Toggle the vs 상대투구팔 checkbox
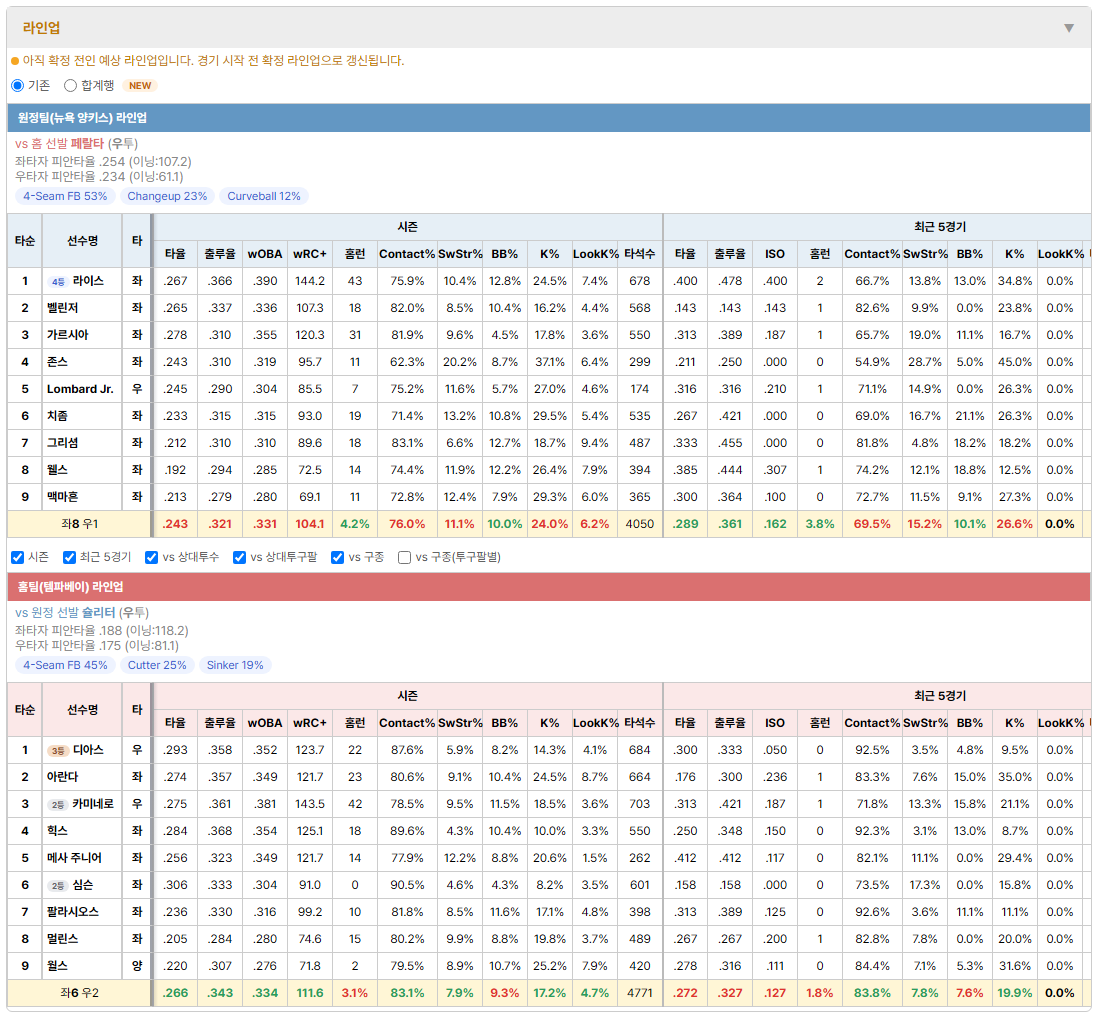Image resolution: width=1098 pixels, height=1018 pixels. [239, 557]
